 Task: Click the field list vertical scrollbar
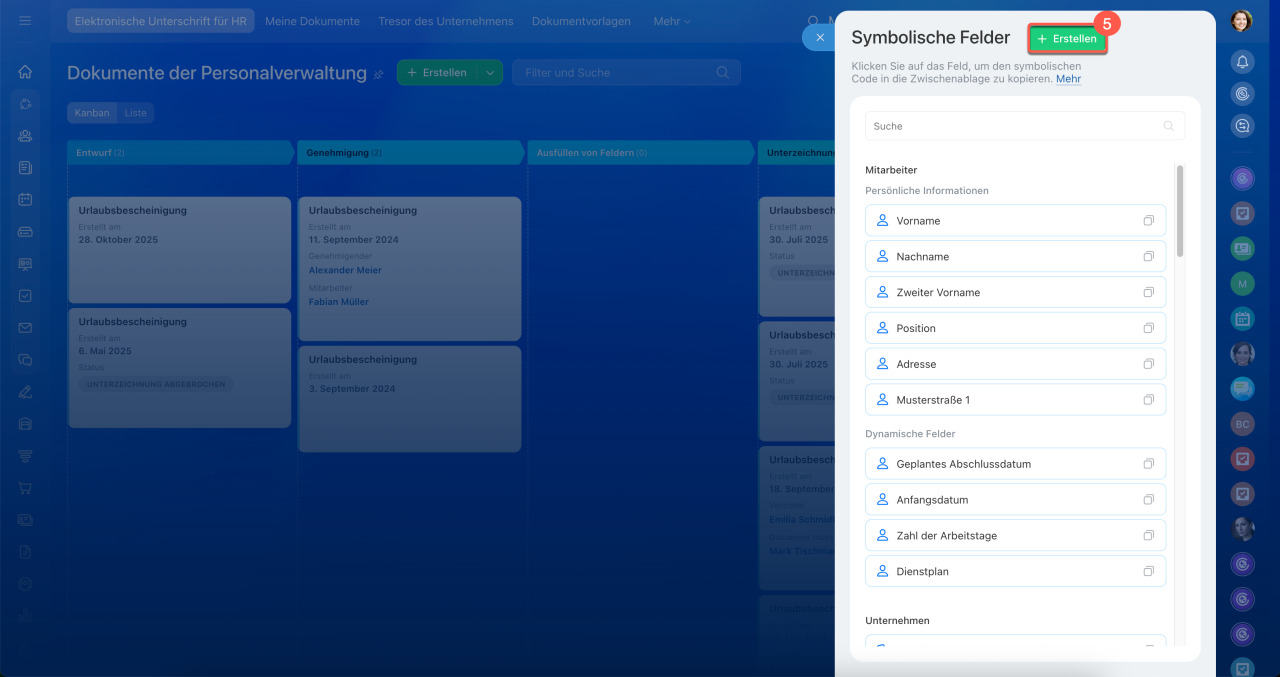point(1180,211)
